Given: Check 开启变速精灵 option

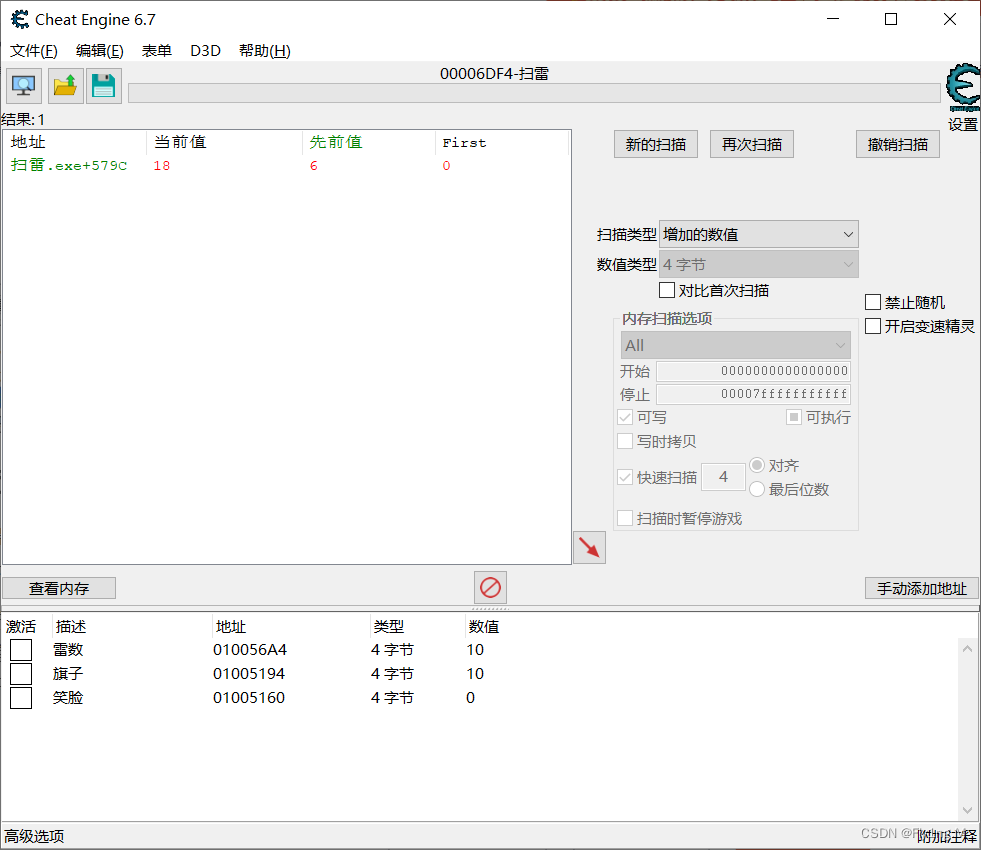Looking at the screenshot, I should coord(873,325).
